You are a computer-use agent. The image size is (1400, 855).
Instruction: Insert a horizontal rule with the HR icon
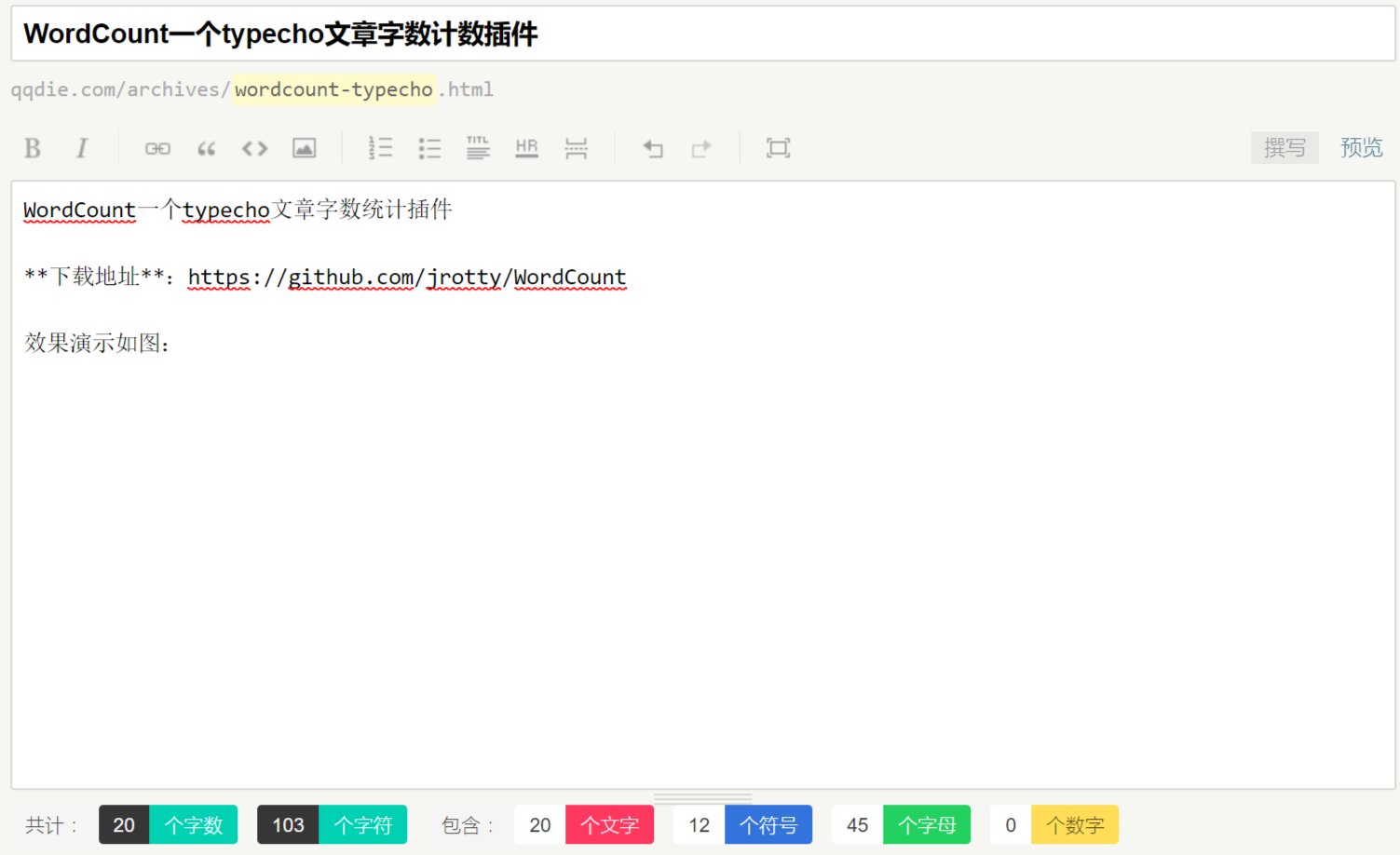tap(527, 148)
